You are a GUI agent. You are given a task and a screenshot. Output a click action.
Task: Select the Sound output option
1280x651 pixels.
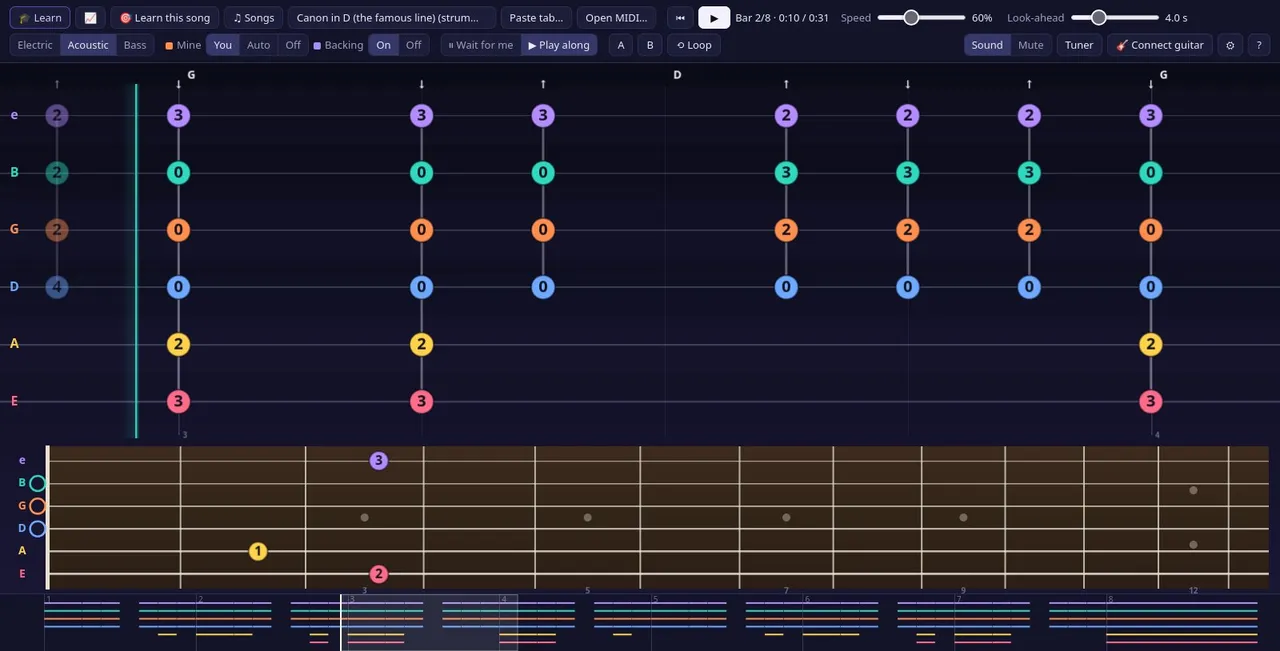[x=987, y=45]
